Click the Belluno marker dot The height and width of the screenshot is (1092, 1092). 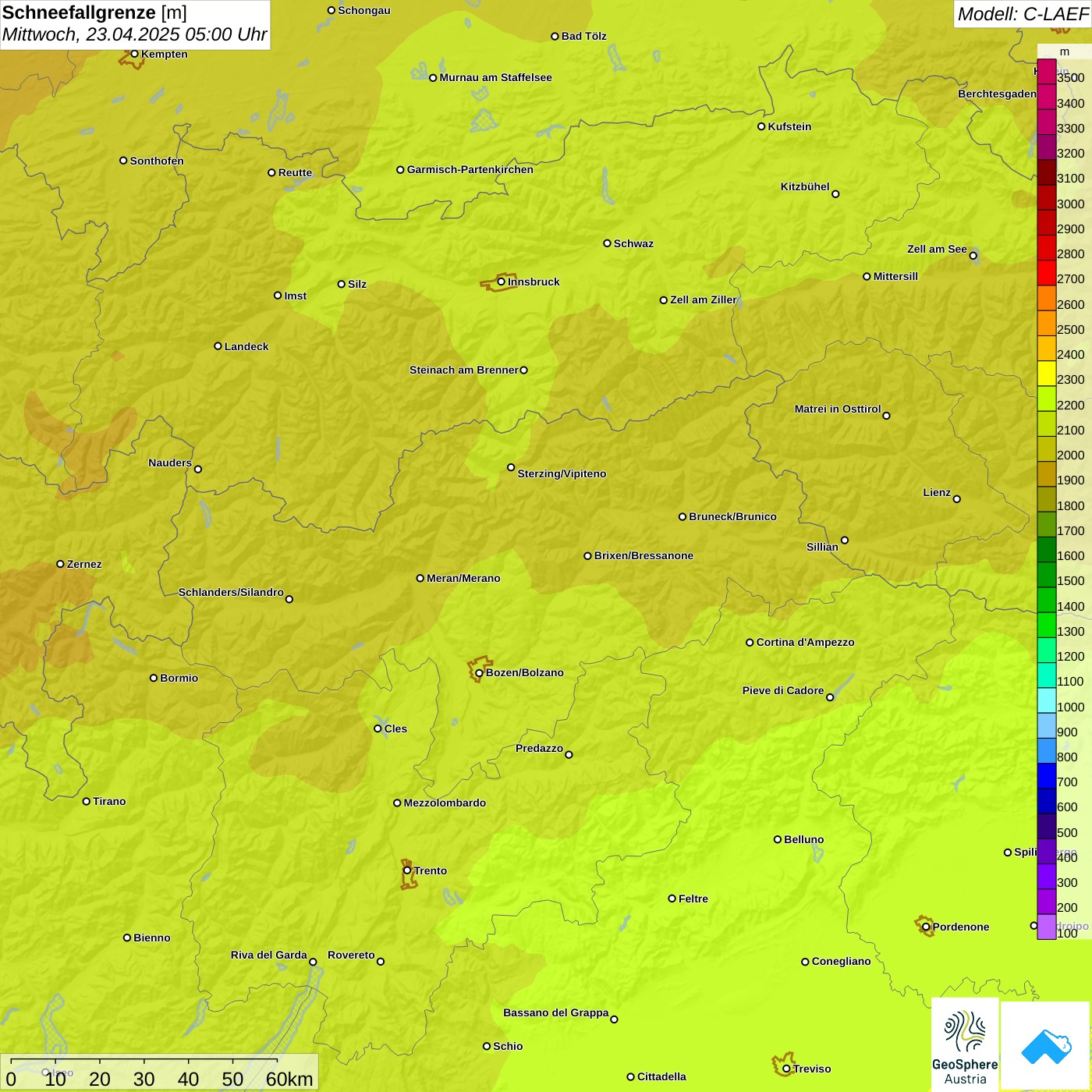click(777, 839)
